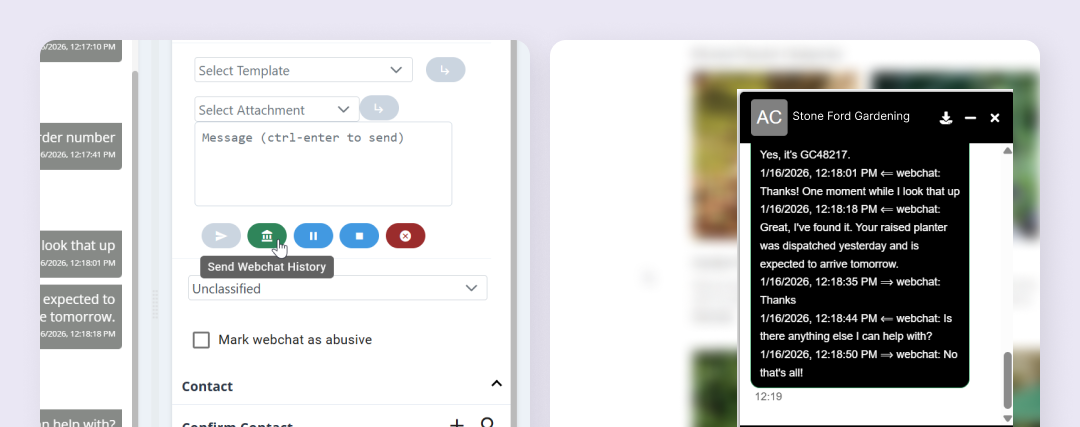Click the Send Webchat History green button
Viewport: 1080px width, 427px height.
pos(267,236)
